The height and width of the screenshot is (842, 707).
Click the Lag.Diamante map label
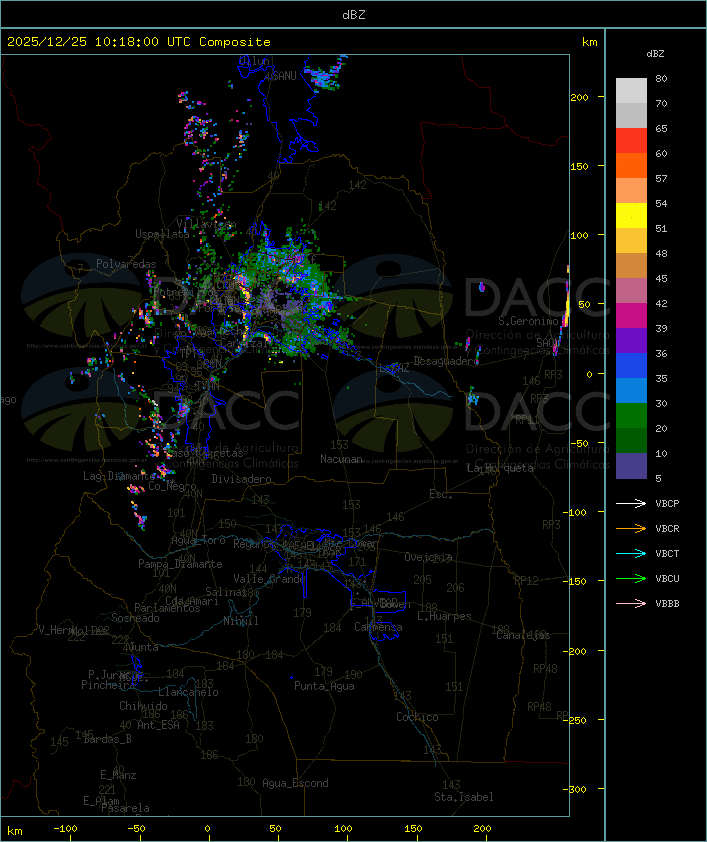[x=119, y=476]
